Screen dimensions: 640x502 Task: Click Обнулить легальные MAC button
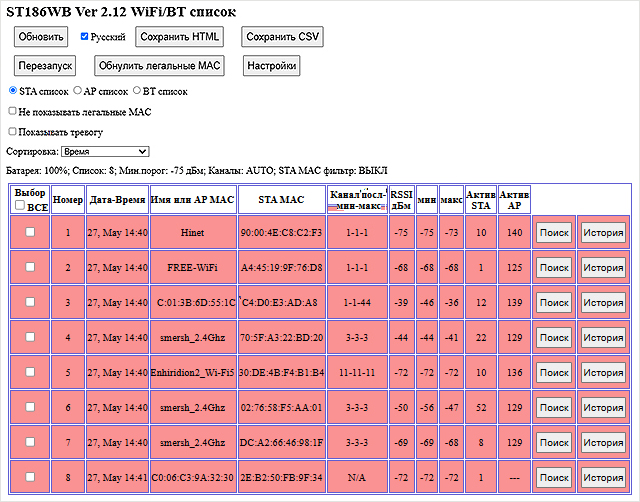(160, 66)
